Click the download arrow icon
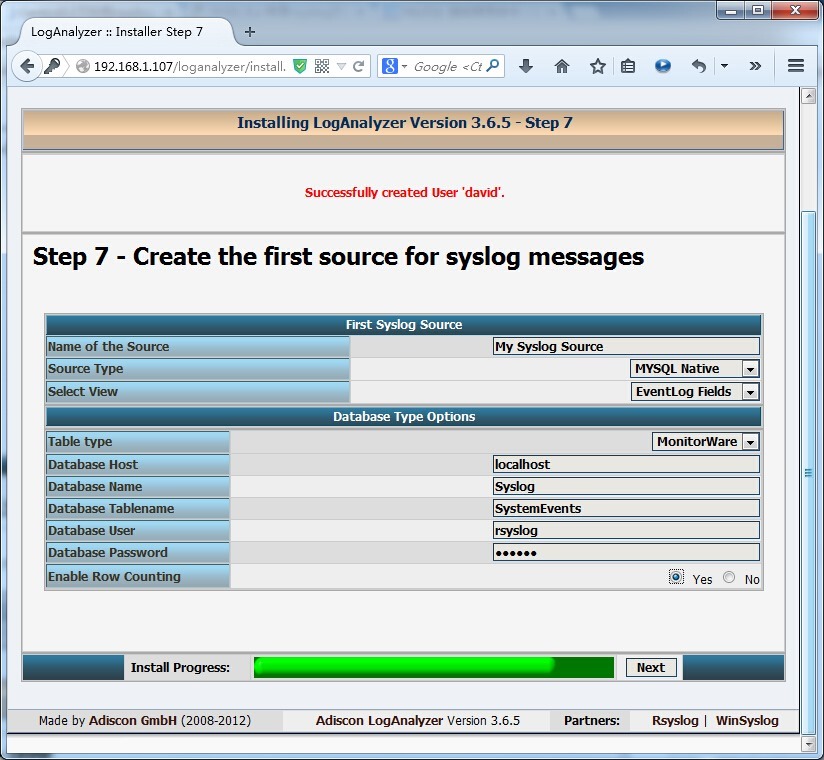The width and height of the screenshot is (824, 760). click(x=526, y=66)
